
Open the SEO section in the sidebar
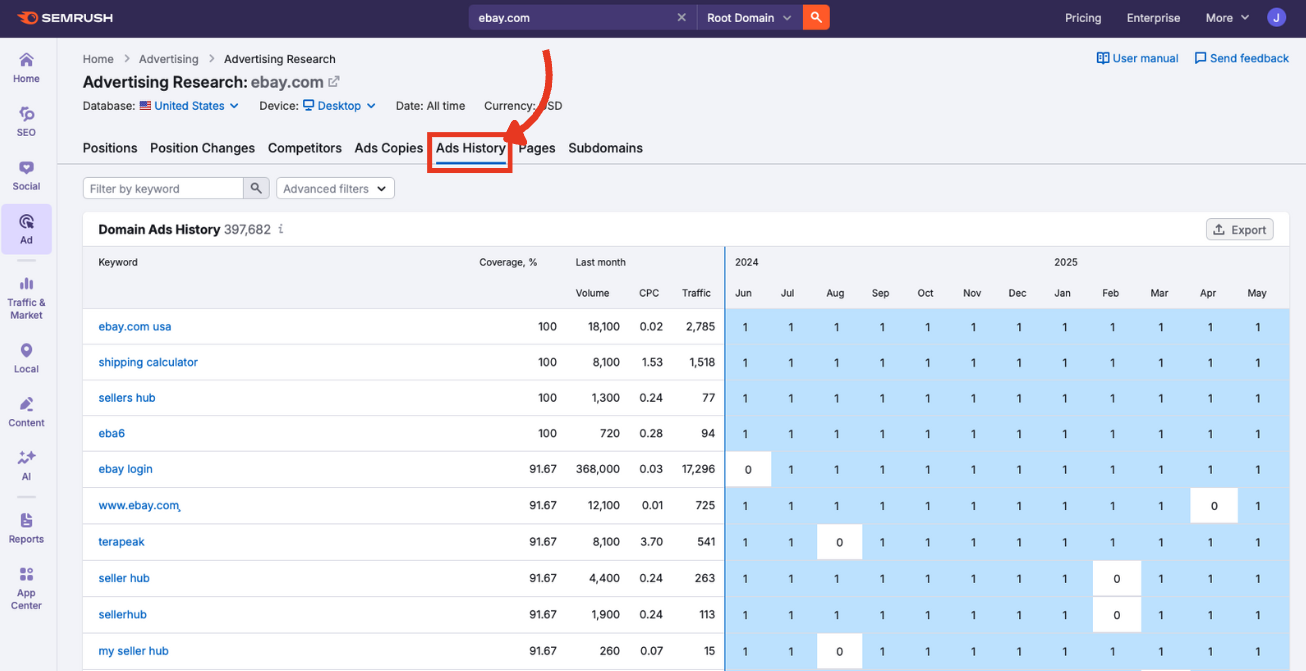(25, 120)
